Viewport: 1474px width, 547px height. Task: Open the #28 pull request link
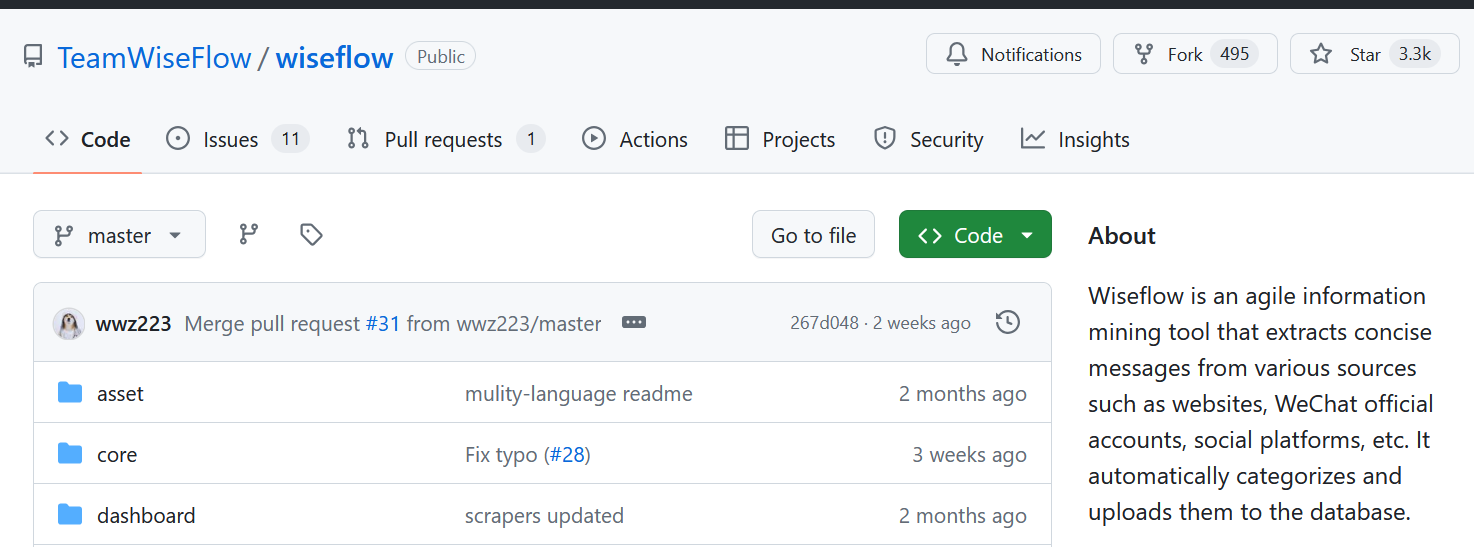pyautogui.click(x=567, y=454)
